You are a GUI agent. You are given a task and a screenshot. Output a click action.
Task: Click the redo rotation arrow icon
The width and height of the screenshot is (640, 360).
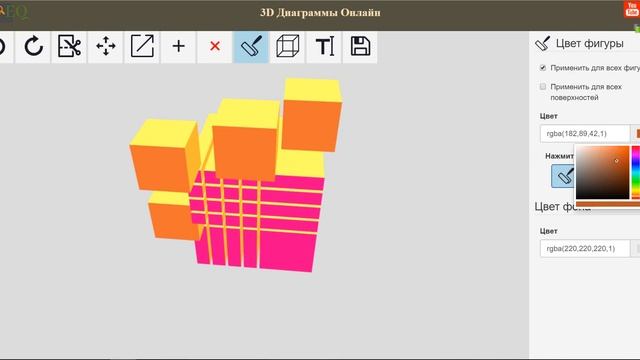tap(33, 46)
